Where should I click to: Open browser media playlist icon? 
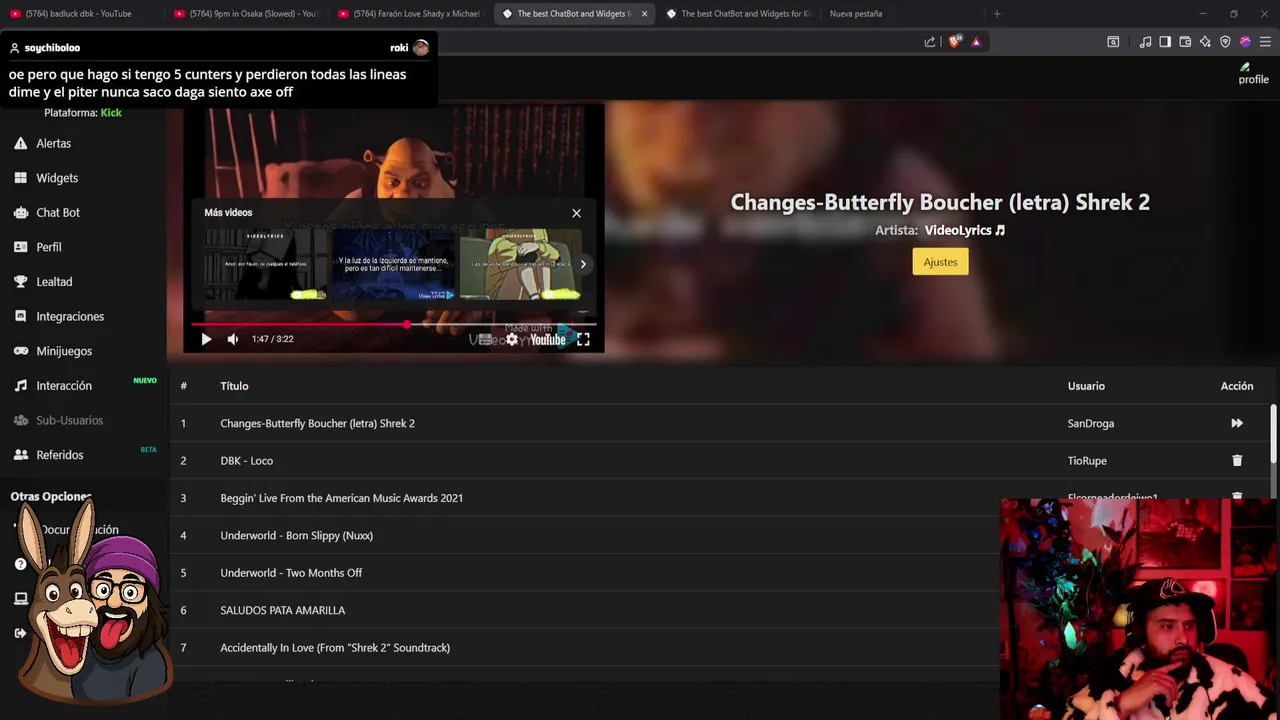point(1145,42)
